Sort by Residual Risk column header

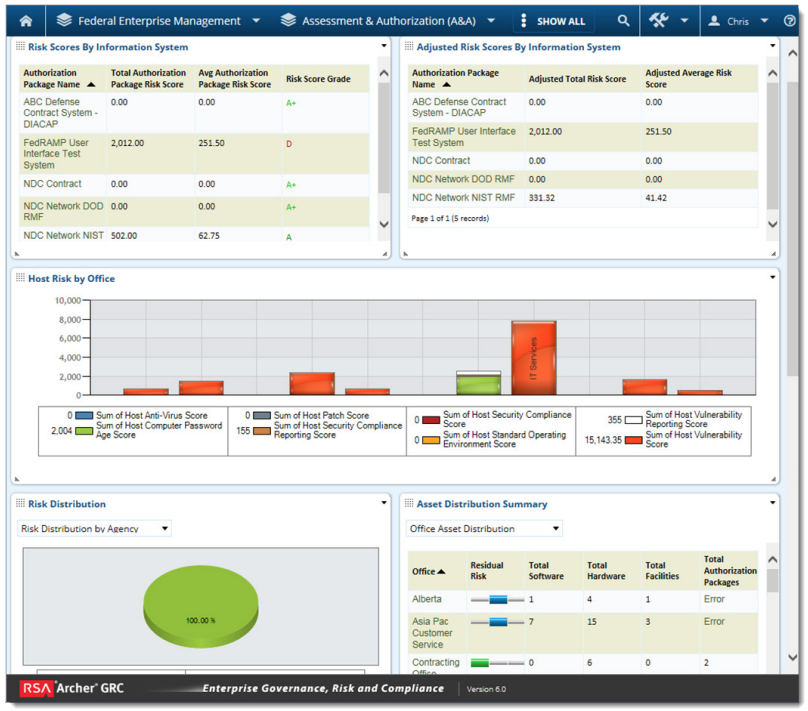tap(486, 570)
